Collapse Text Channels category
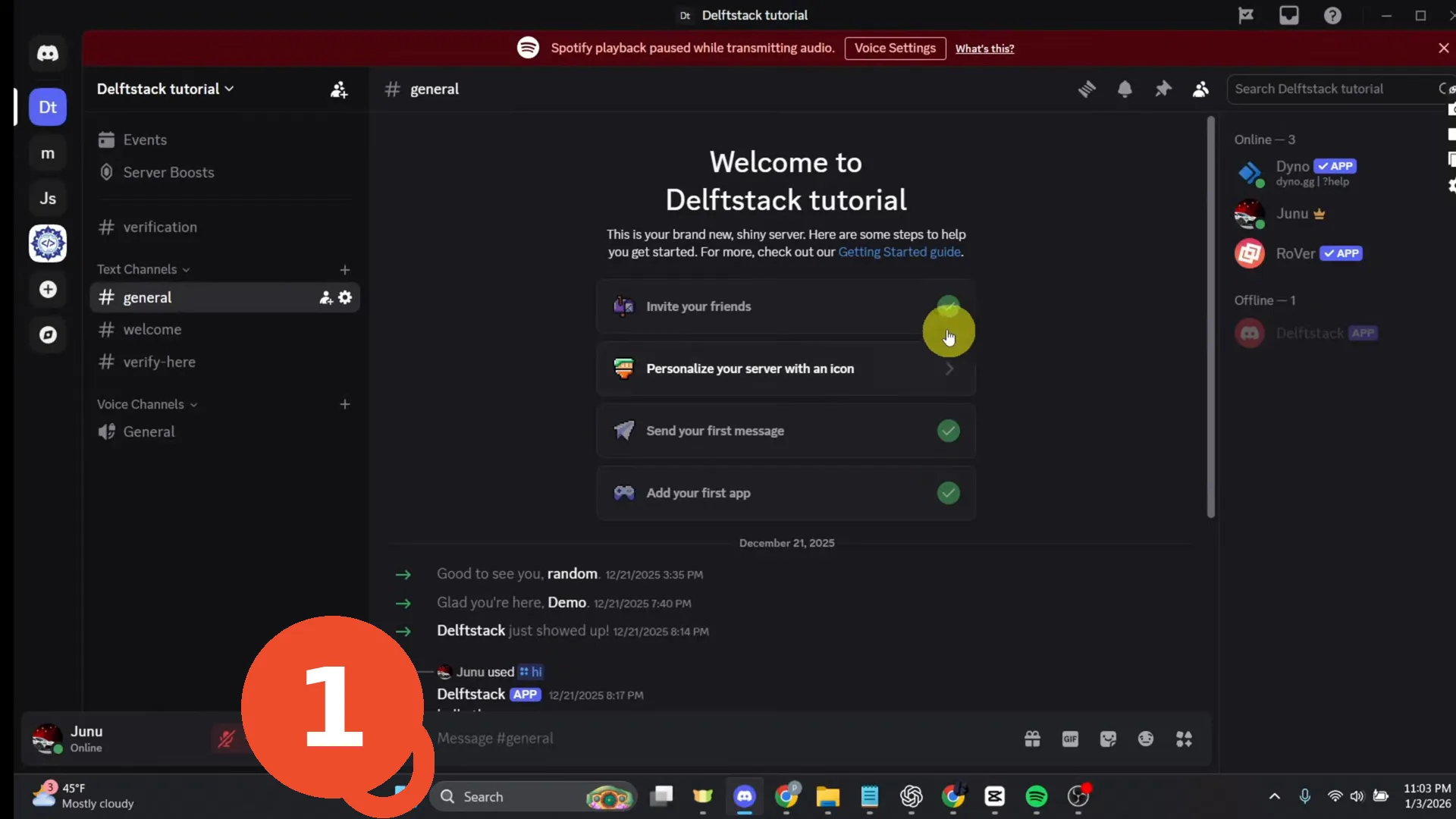This screenshot has height=819, width=1456. [x=143, y=269]
